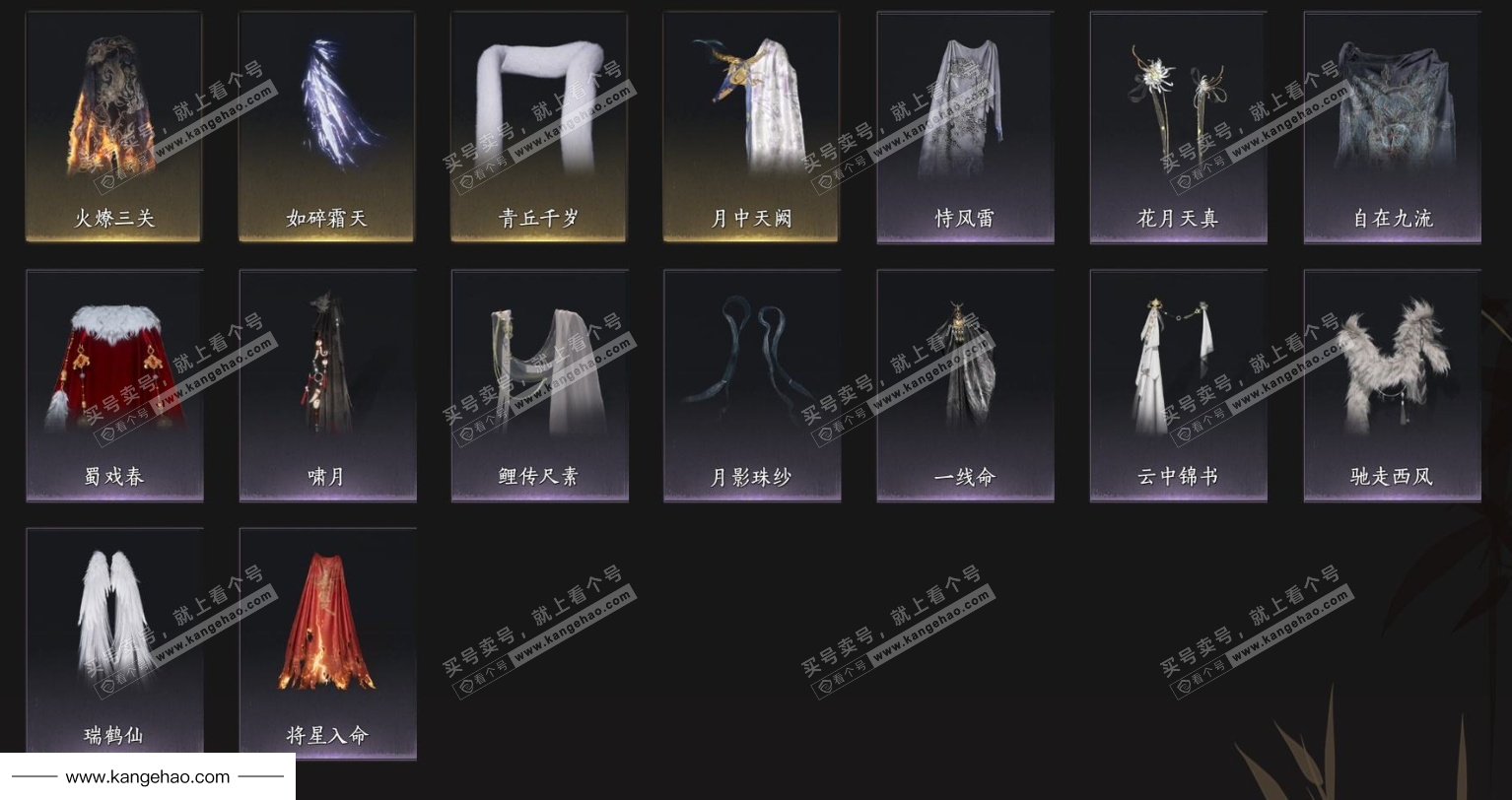Select the 自在九流 dark blue cloak
The image size is (1512, 800).
tap(1392, 126)
